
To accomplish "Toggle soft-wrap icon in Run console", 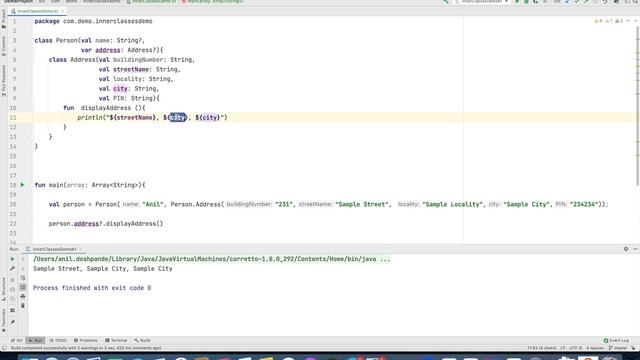I will [23, 278].
